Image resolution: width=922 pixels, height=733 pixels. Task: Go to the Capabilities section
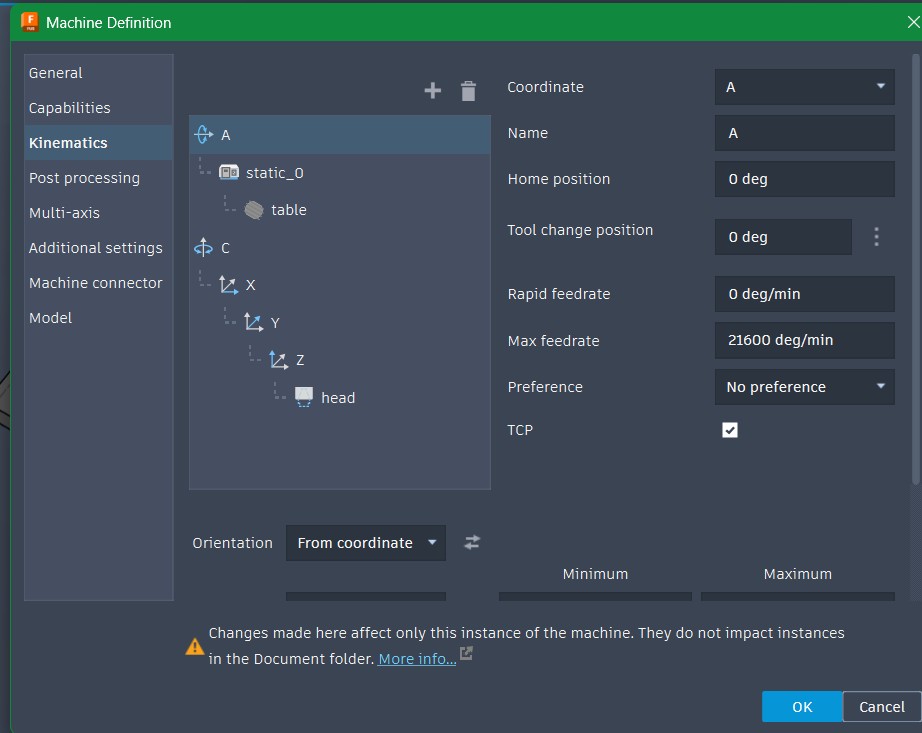(x=69, y=108)
